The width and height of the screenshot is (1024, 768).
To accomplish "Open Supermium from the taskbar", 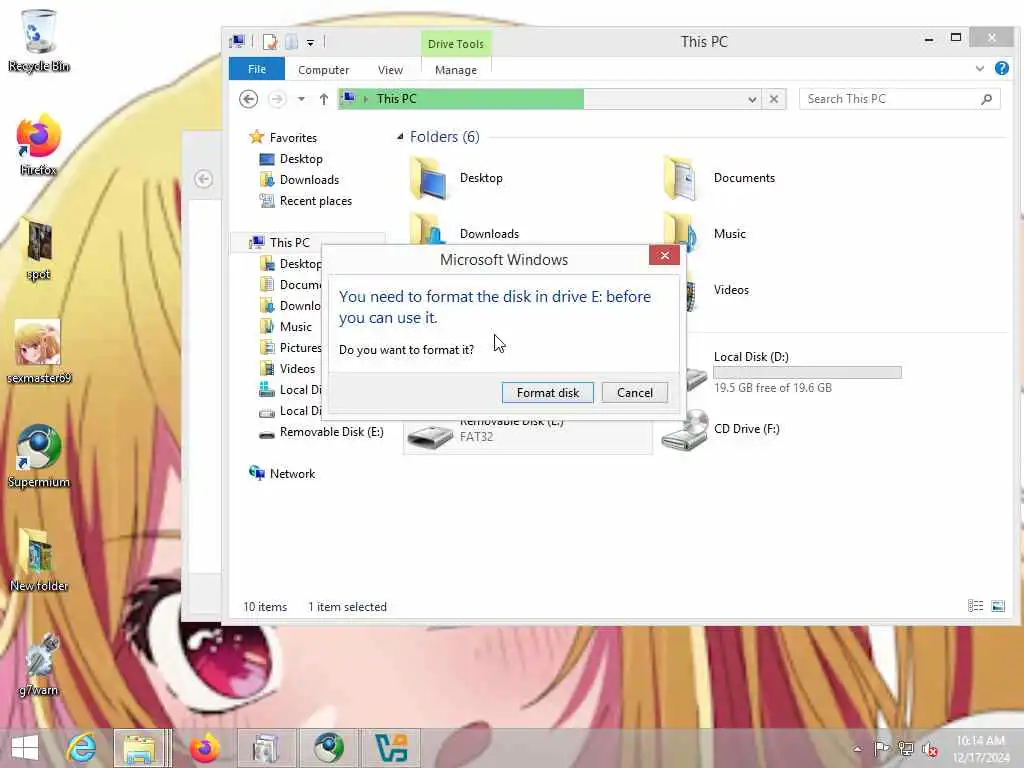I will pos(328,748).
